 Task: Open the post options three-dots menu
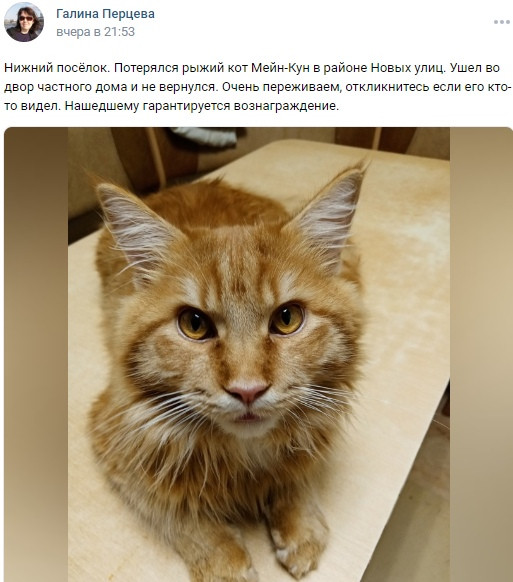[x=501, y=22]
